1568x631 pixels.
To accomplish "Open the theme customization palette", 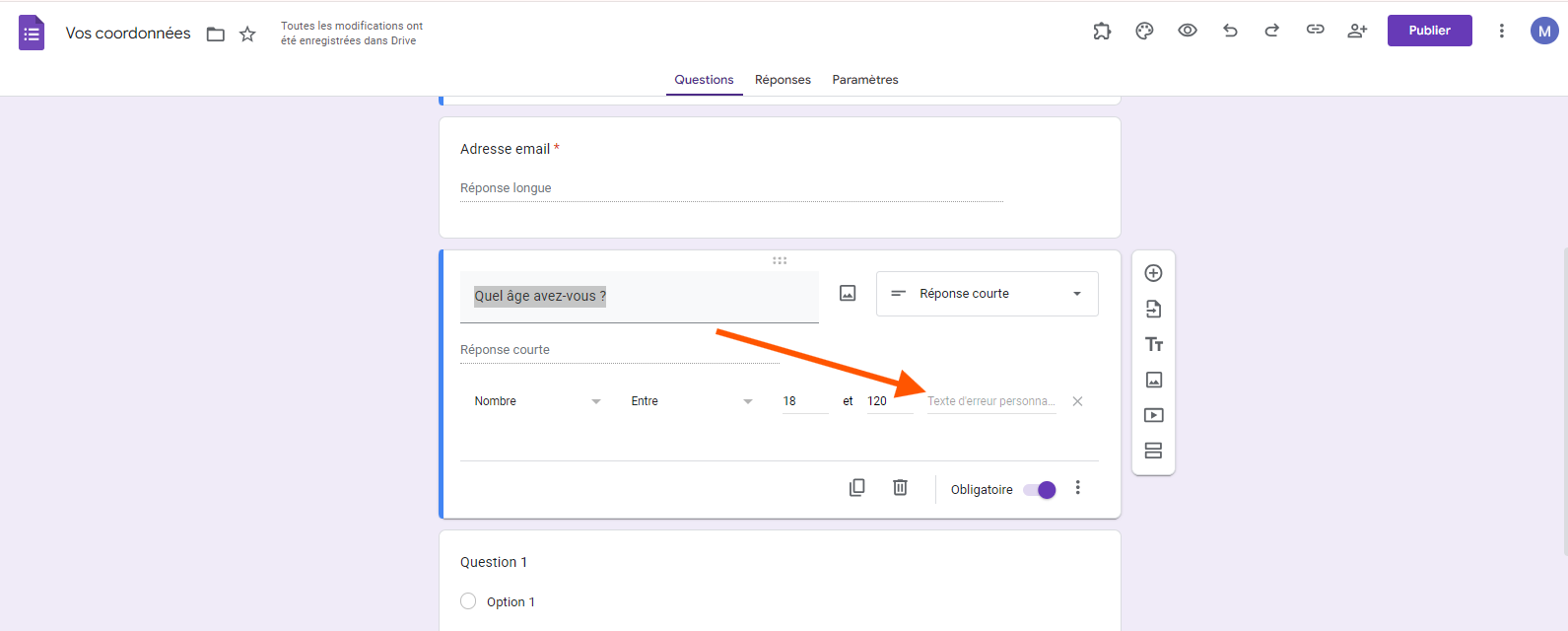I will [x=1144, y=31].
